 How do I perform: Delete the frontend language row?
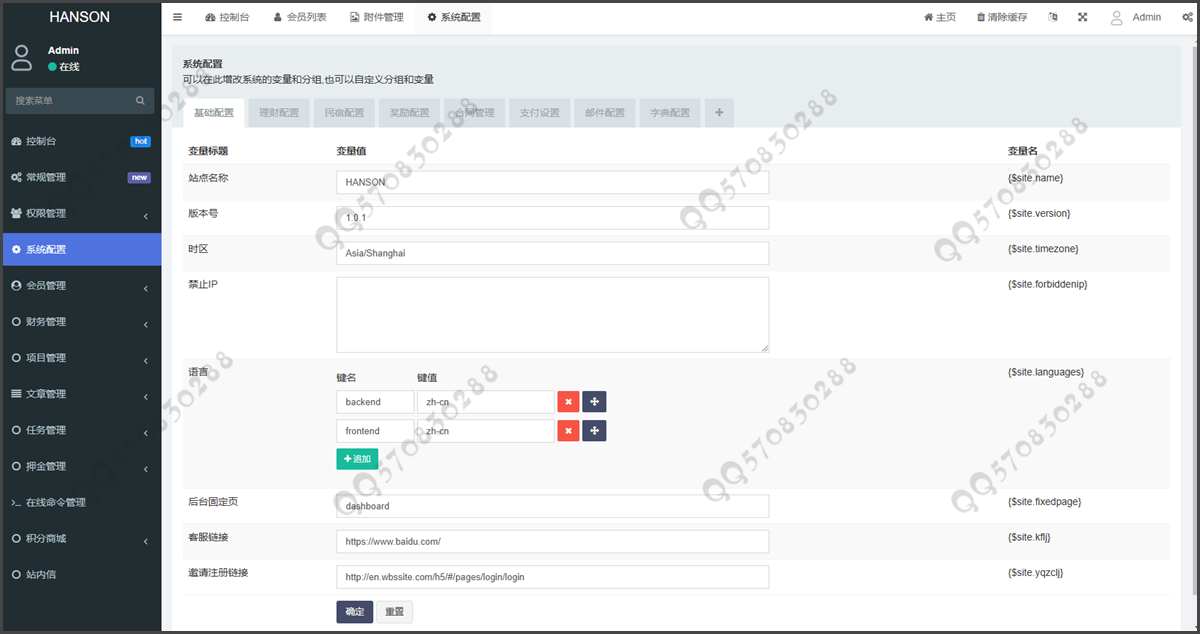568,431
